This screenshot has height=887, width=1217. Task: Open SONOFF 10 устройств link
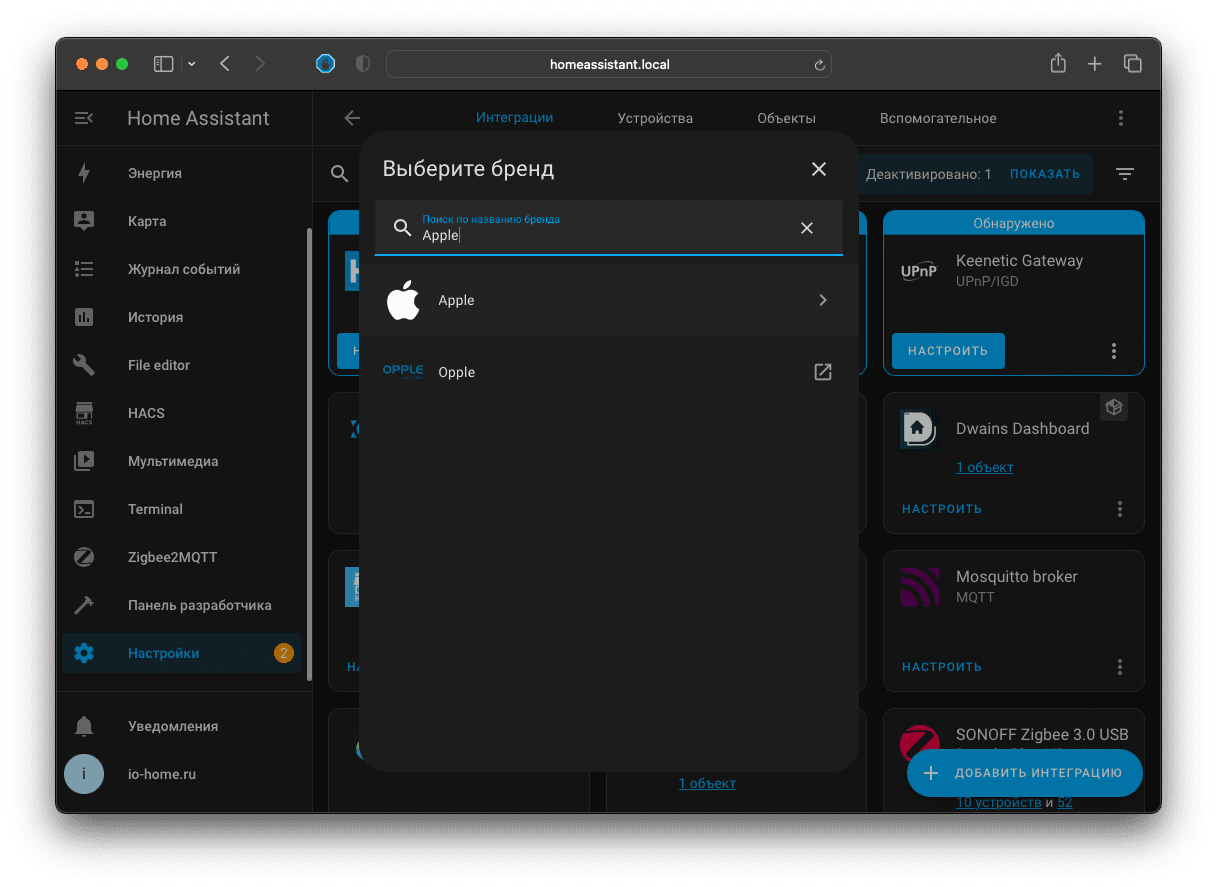point(999,802)
